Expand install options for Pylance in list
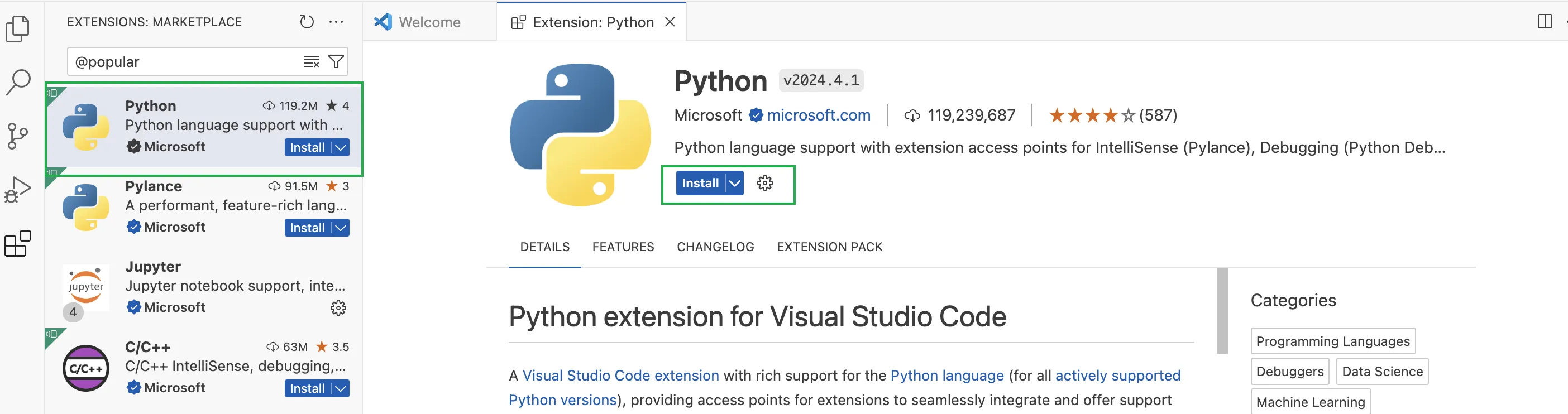 341,228
